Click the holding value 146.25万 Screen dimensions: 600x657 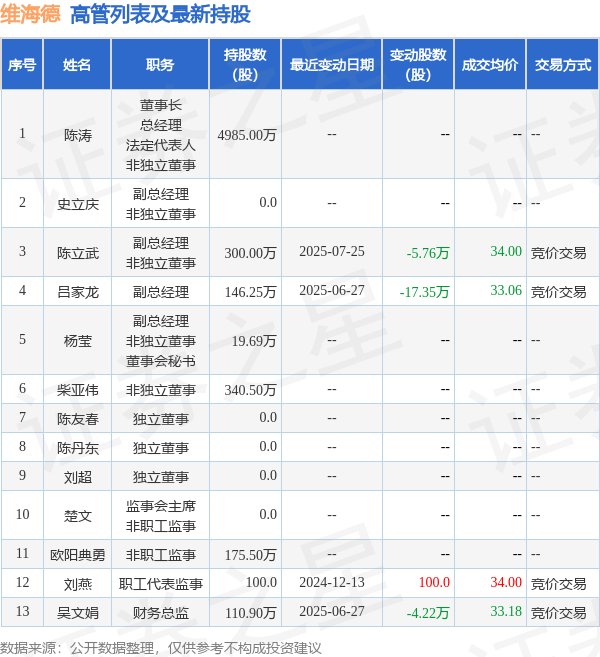point(250,292)
